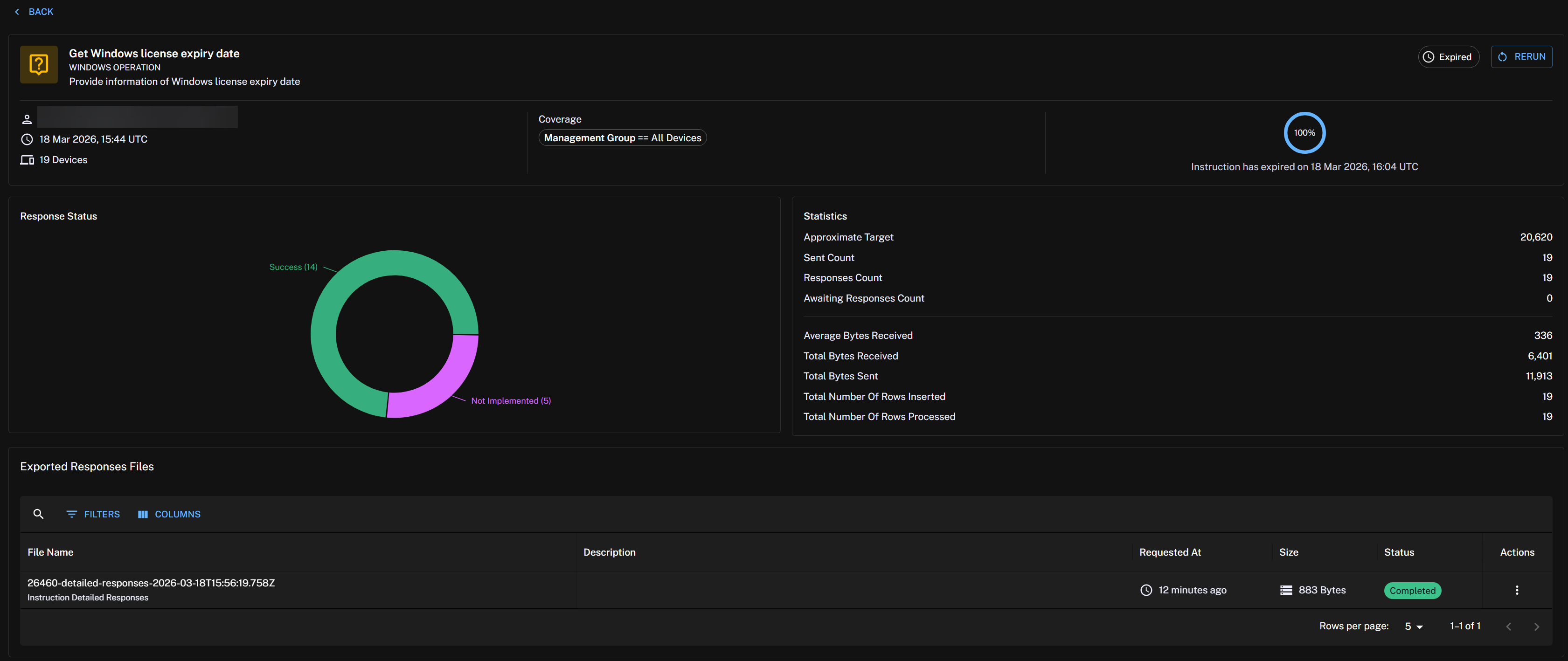Image resolution: width=1568 pixels, height=661 pixels.
Task: Open the three-dot actions menu
Action: point(1516,590)
